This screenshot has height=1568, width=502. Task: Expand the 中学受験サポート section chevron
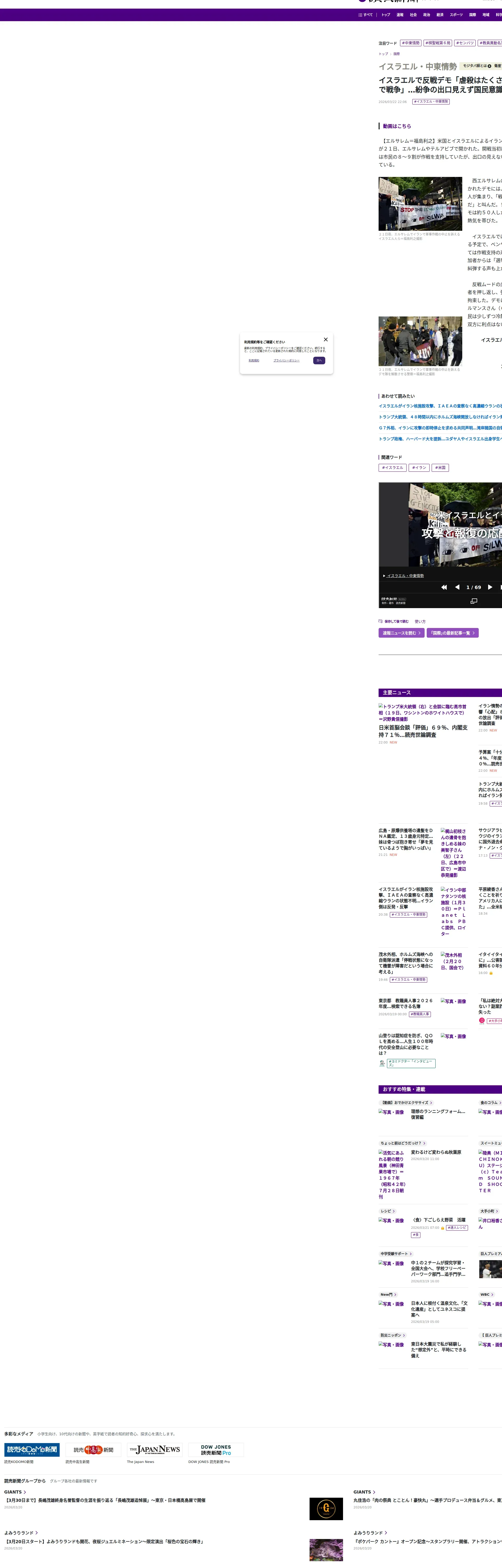click(x=410, y=1254)
